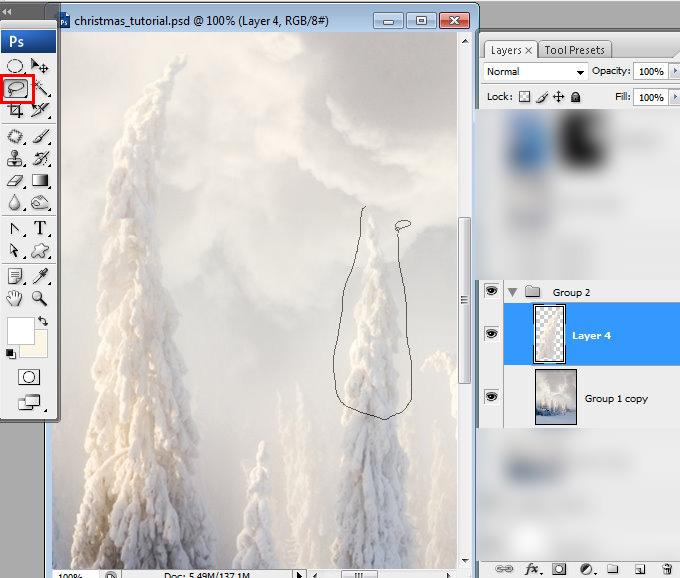Image resolution: width=680 pixels, height=578 pixels.
Task: Choose the Crop tool
Action: tap(15, 111)
